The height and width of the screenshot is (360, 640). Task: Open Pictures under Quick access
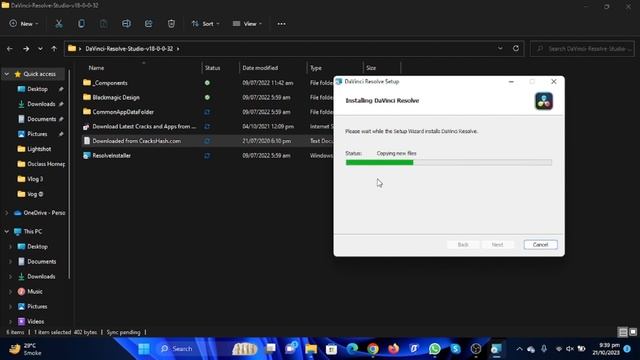(x=37, y=134)
